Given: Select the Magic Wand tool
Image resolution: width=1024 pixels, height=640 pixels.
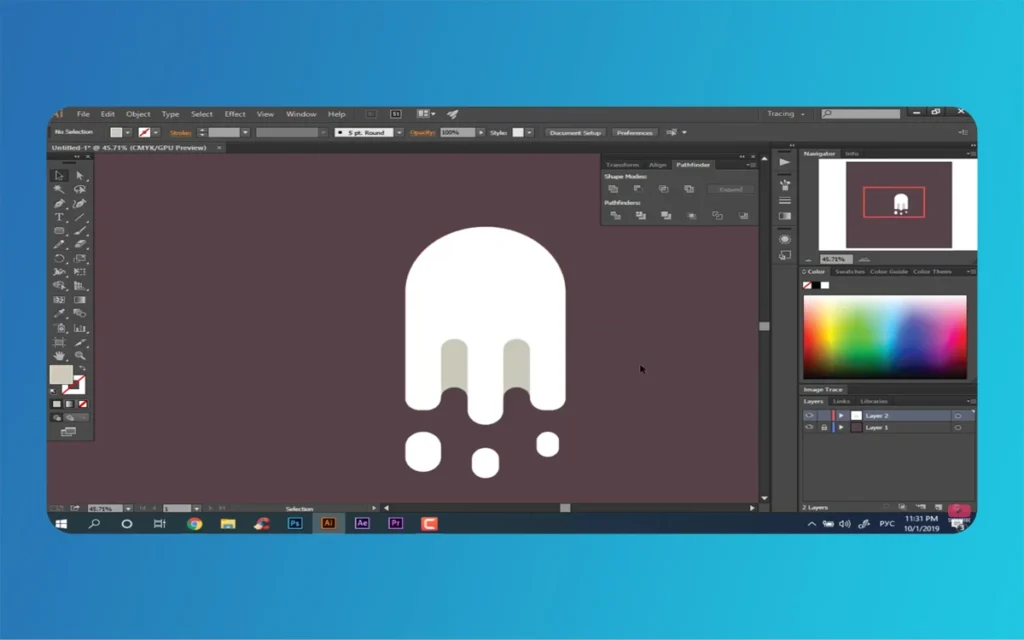Looking at the screenshot, I should 59,189.
